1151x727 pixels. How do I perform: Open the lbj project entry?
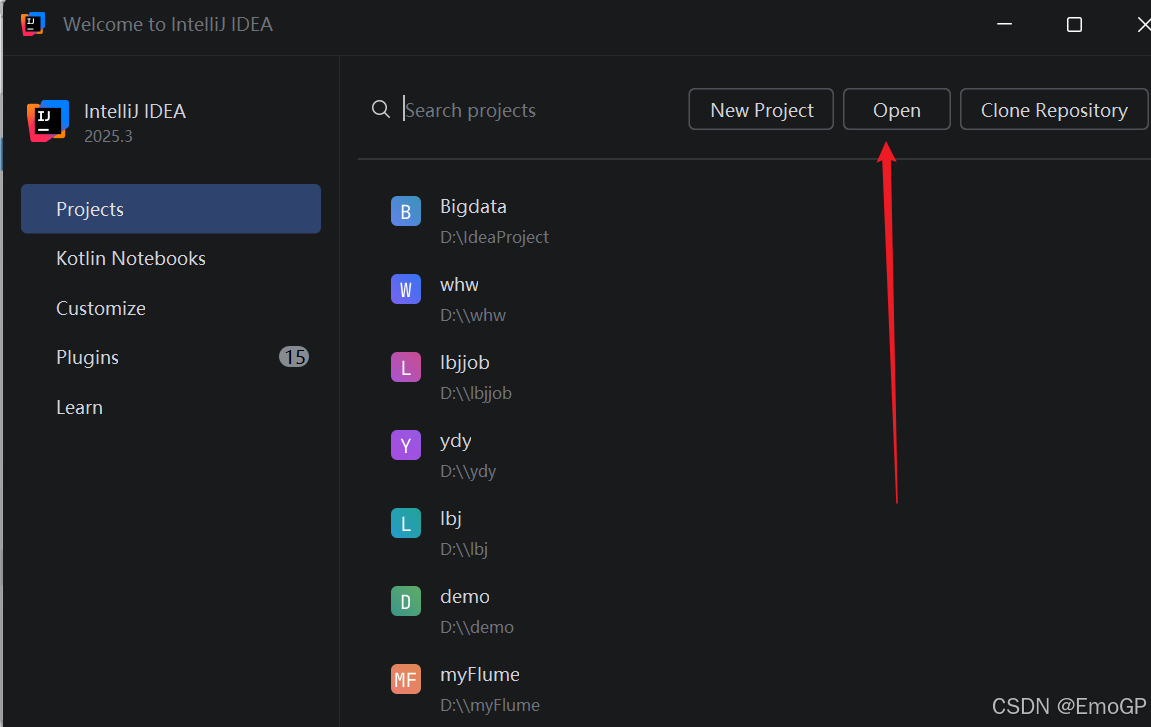(450, 518)
